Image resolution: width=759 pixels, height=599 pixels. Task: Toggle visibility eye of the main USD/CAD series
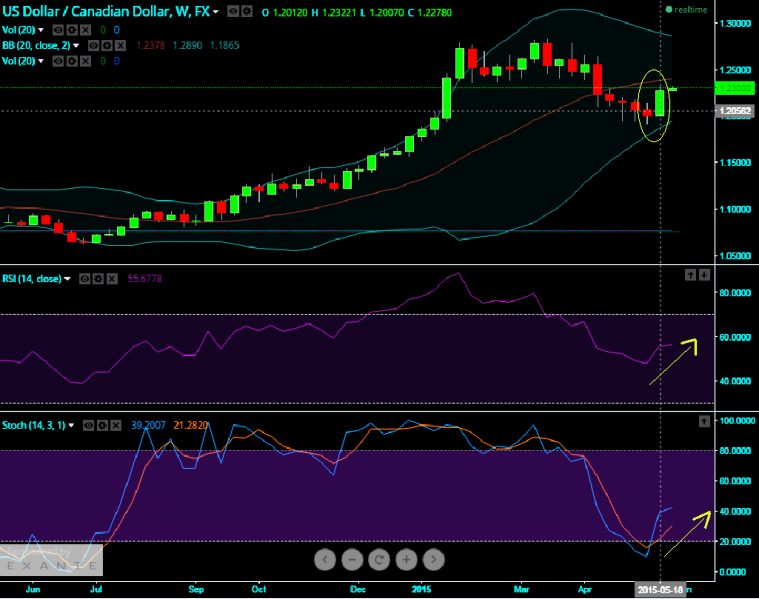tap(233, 12)
